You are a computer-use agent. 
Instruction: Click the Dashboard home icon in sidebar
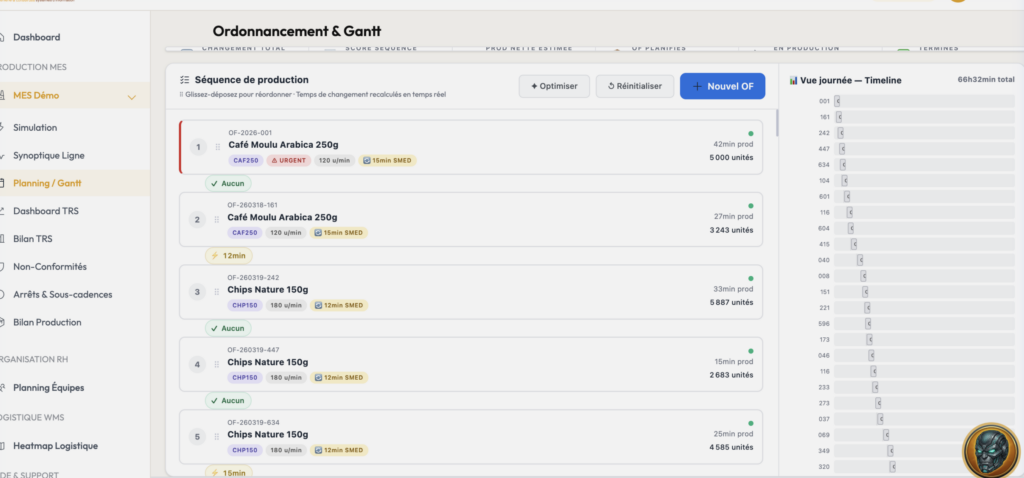point(2,37)
